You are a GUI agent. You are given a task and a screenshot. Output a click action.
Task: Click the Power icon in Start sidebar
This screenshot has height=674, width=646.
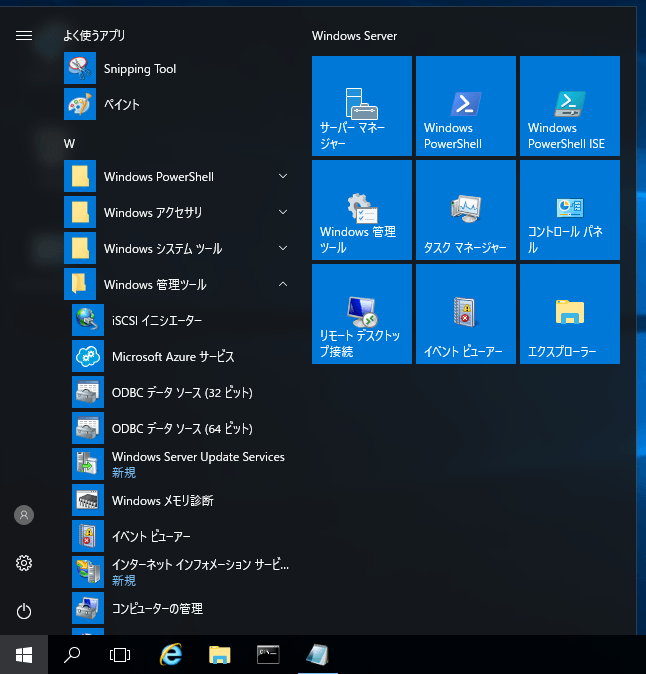24,611
